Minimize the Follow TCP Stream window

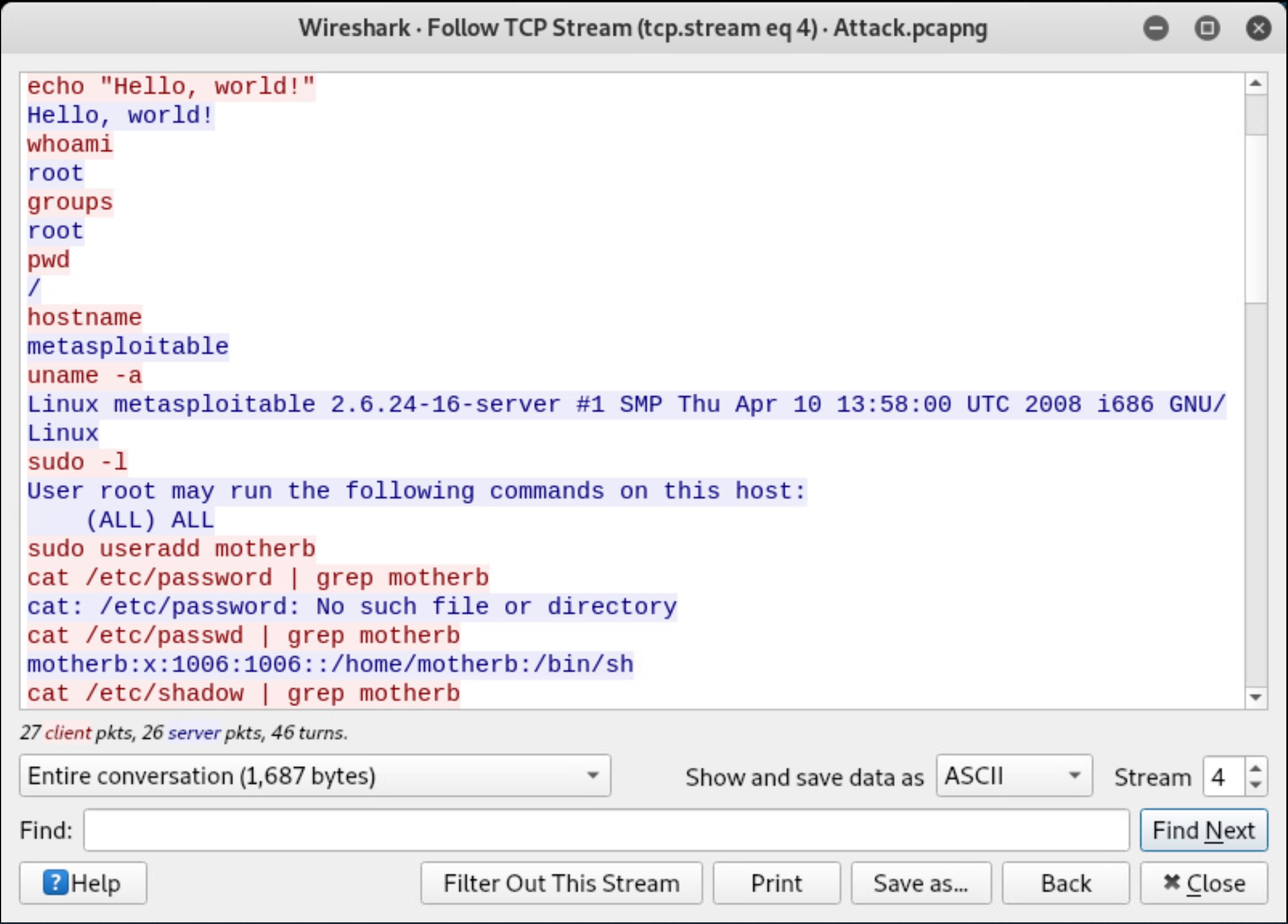1155,28
